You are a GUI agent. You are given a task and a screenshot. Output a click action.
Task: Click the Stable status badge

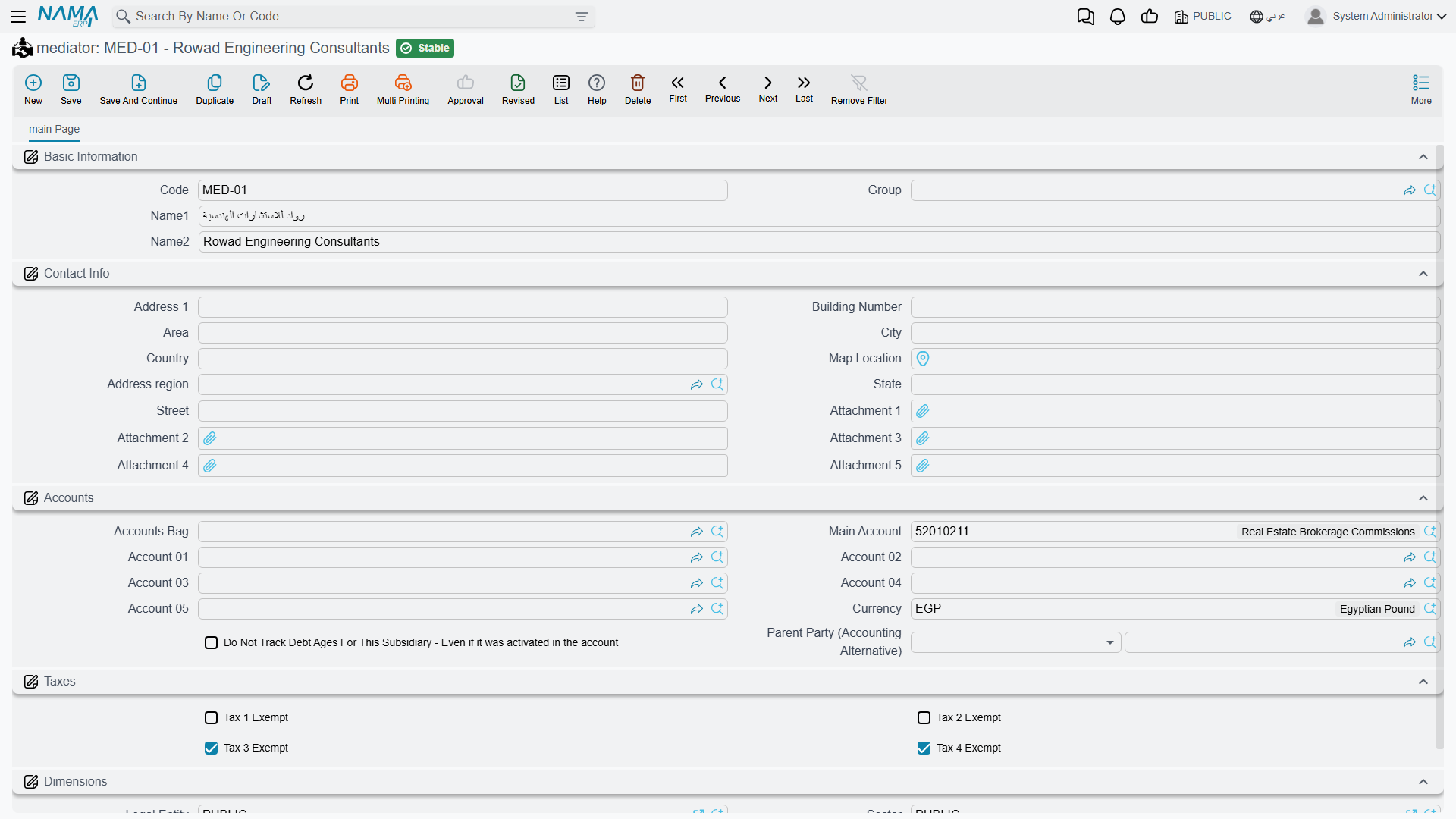point(425,49)
